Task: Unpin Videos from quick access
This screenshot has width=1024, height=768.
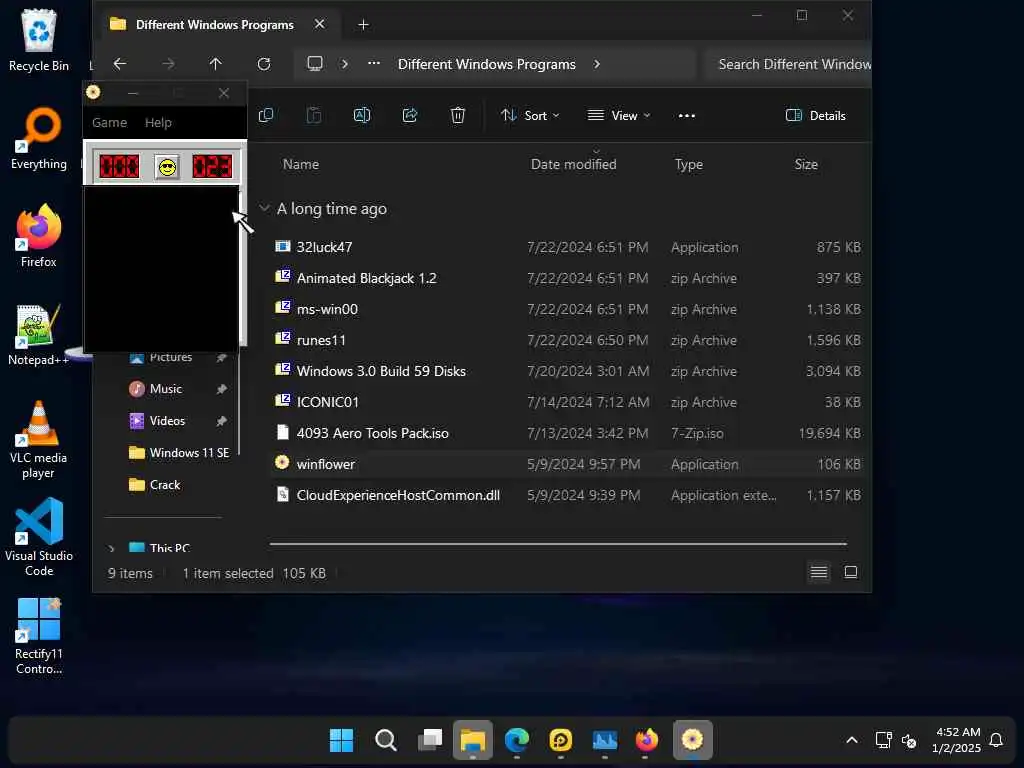Action: [221, 421]
